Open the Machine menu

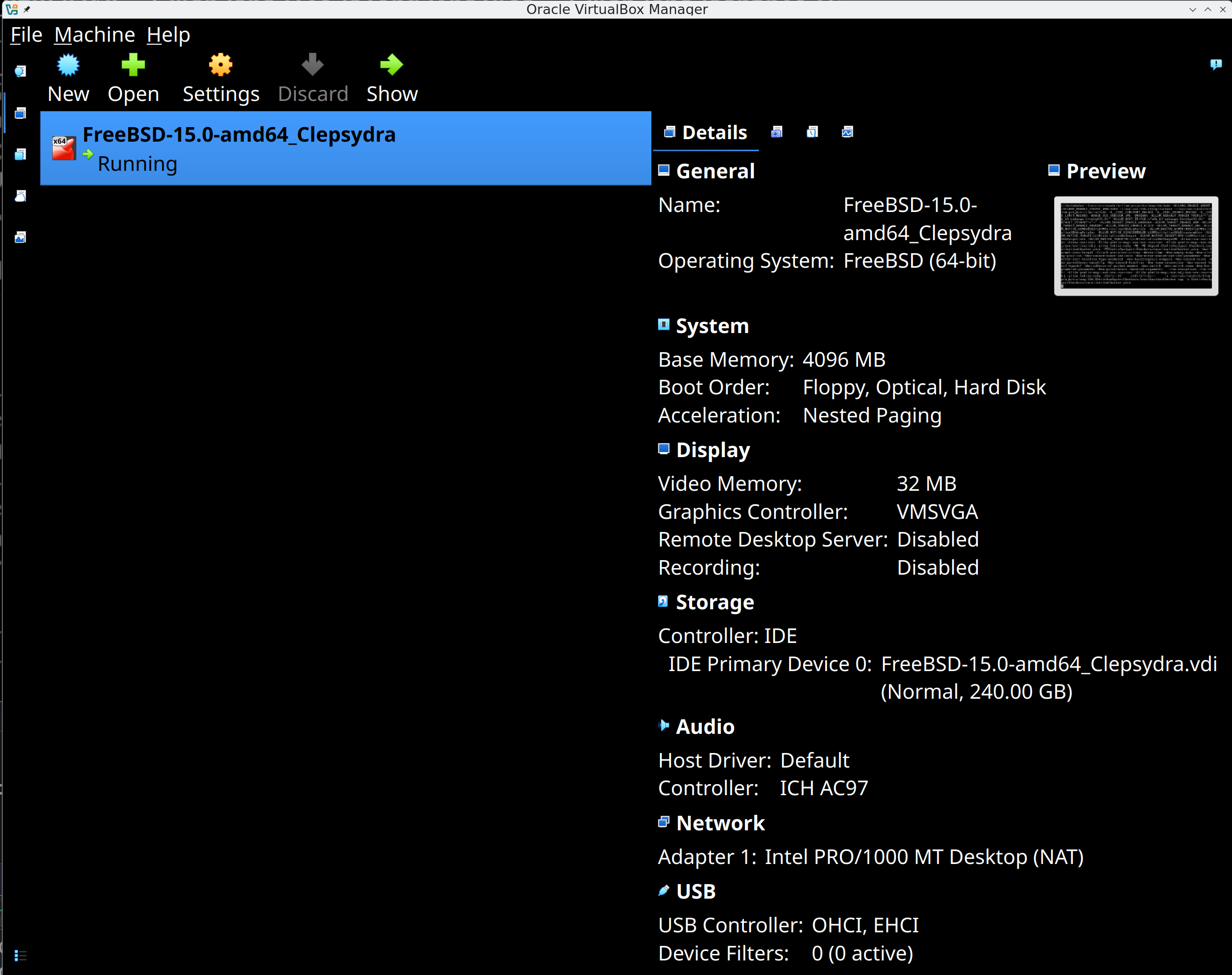coord(95,35)
